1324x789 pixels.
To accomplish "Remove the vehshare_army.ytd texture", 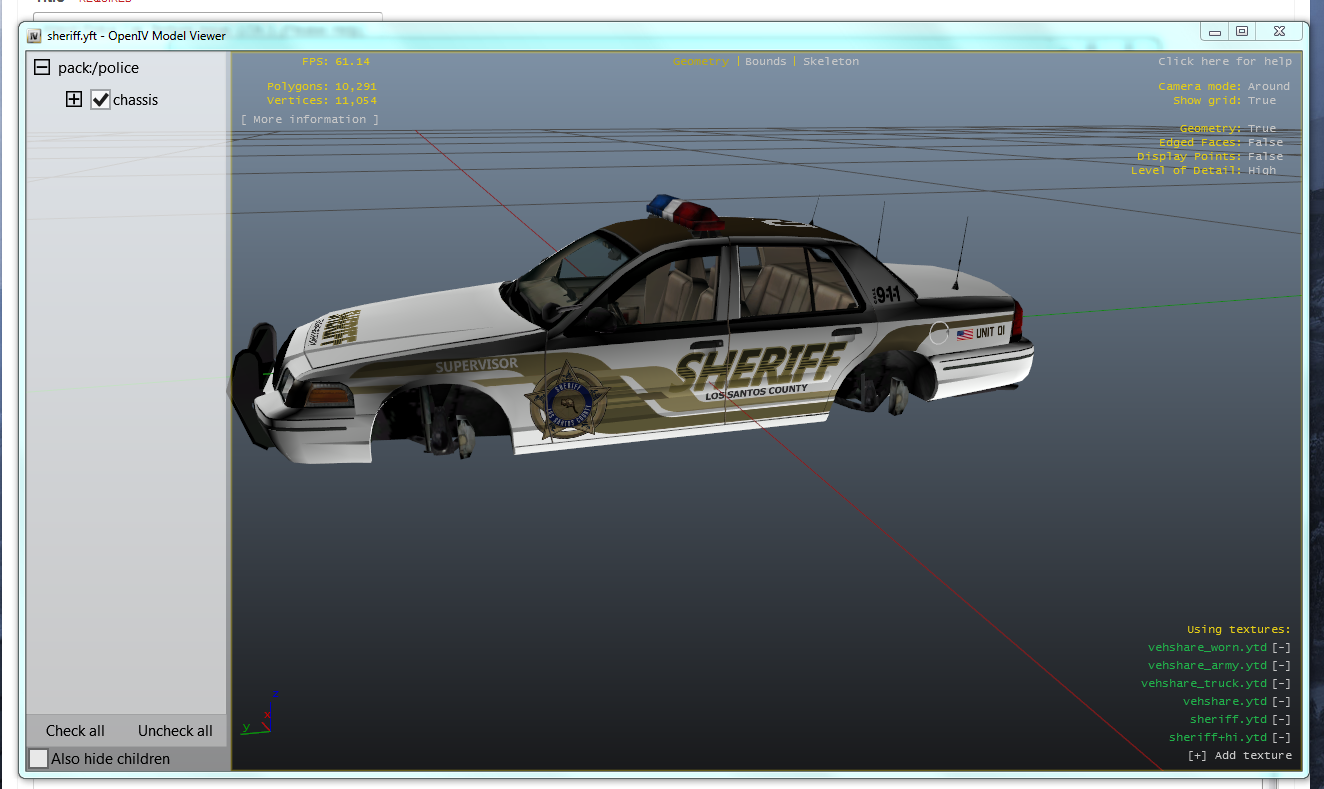I will (x=1281, y=666).
